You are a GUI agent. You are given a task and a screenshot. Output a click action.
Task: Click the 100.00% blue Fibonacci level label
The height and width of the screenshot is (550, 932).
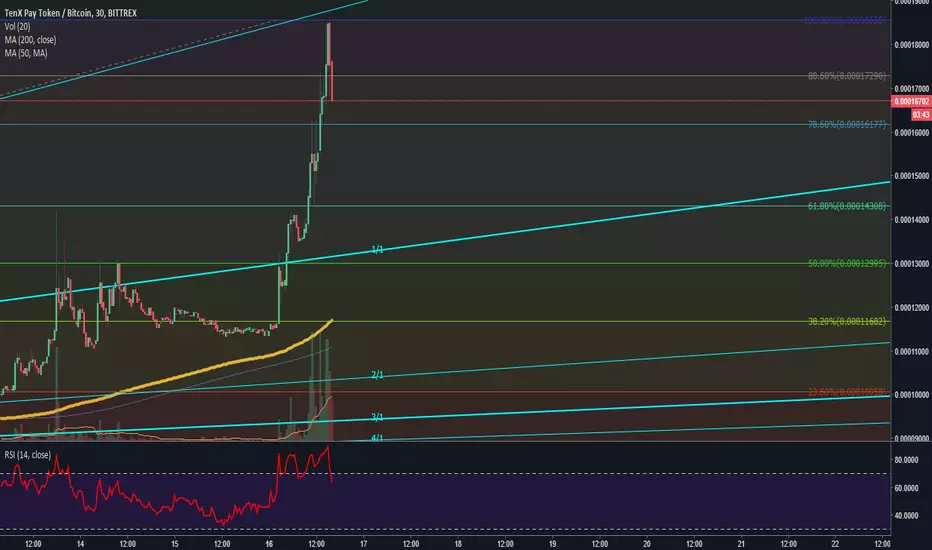click(845, 20)
